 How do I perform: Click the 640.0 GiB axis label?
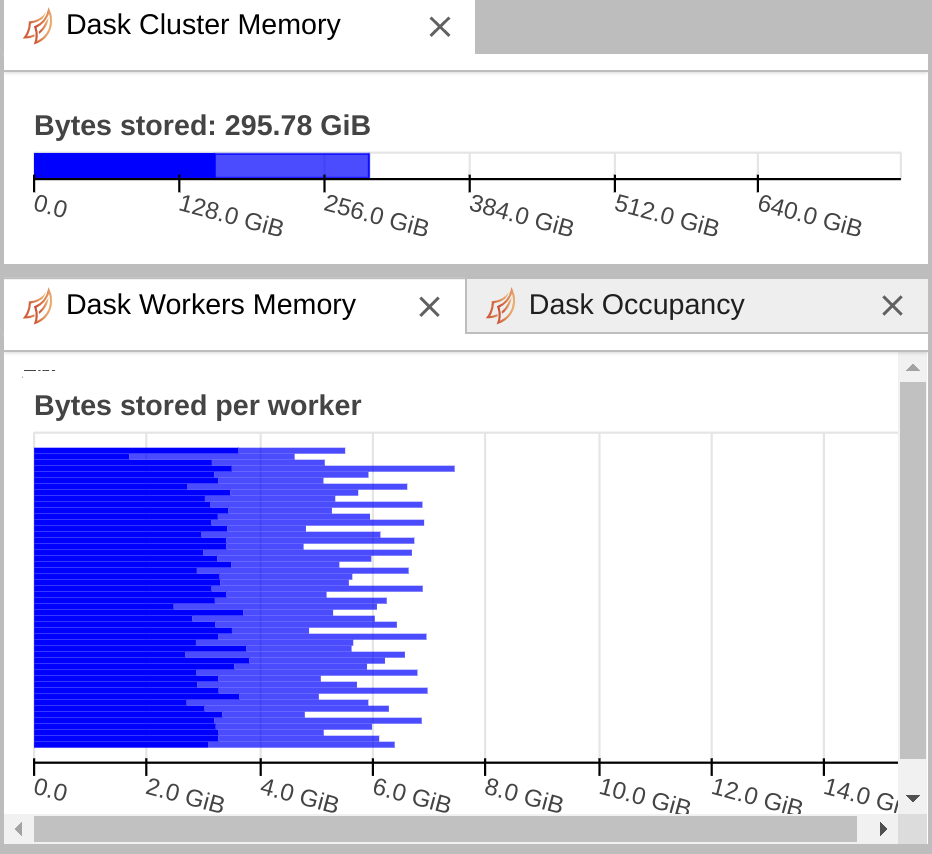pyautogui.click(x=810, y=216)
